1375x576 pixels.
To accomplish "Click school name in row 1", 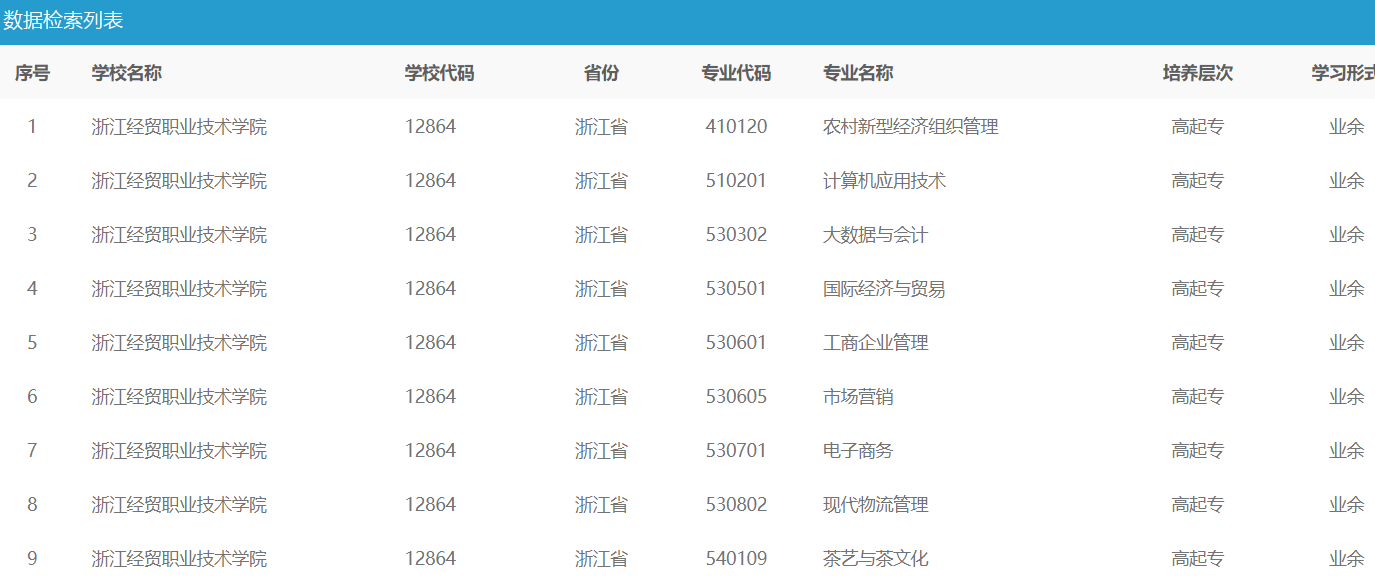I will click(x=179, y=127).
